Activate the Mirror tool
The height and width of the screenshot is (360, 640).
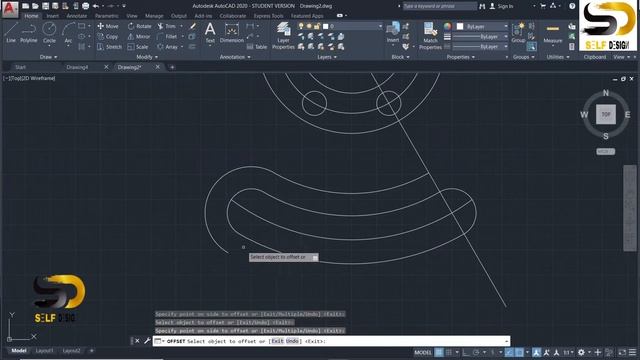coord(139,37)
